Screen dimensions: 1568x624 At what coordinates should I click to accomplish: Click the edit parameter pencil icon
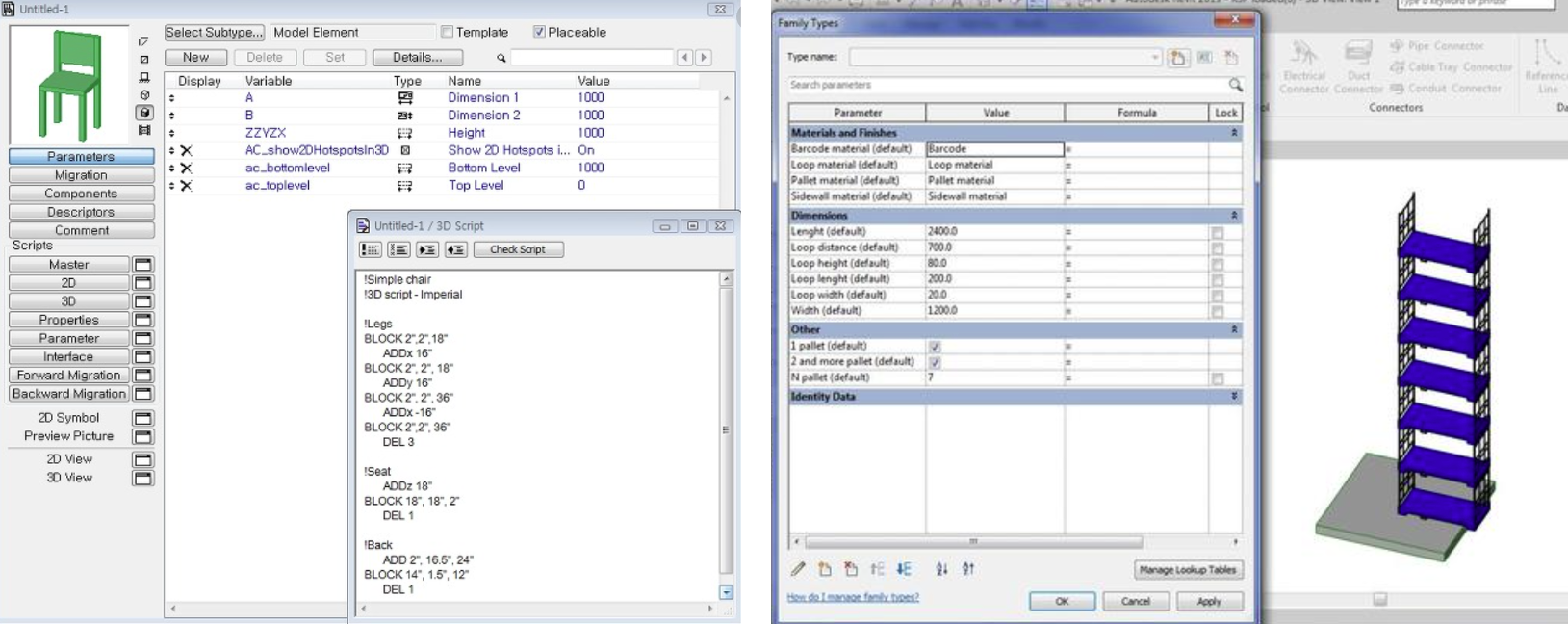pyautogui.click(x=798, y=569)
